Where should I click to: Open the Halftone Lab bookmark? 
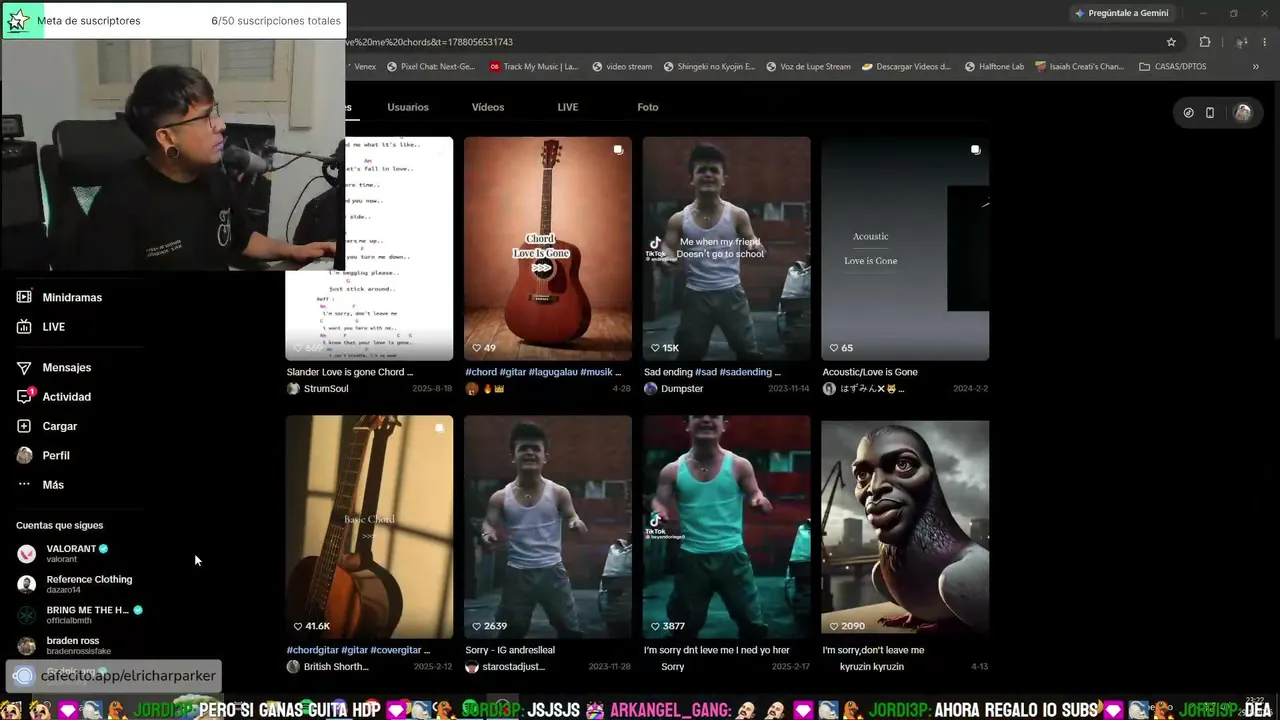pyautogui.click(x=995, y=67)
